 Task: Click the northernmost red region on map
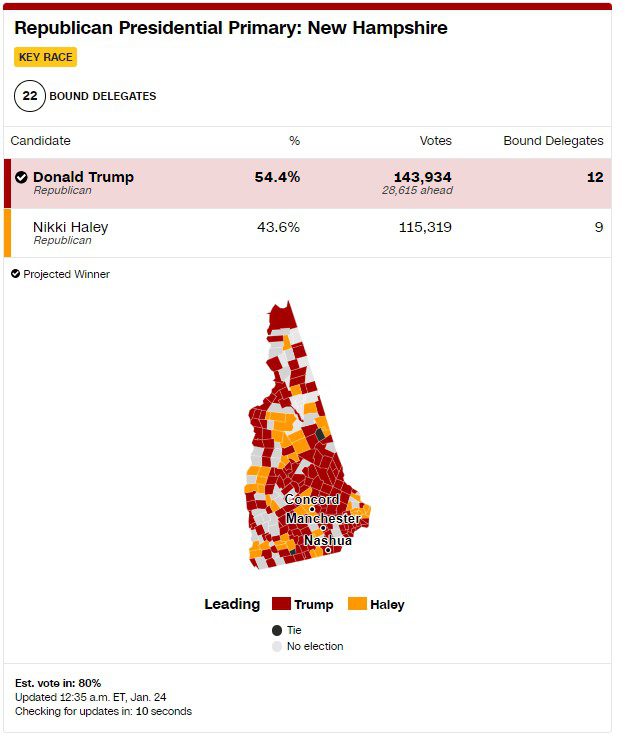[x=284, y=316]
